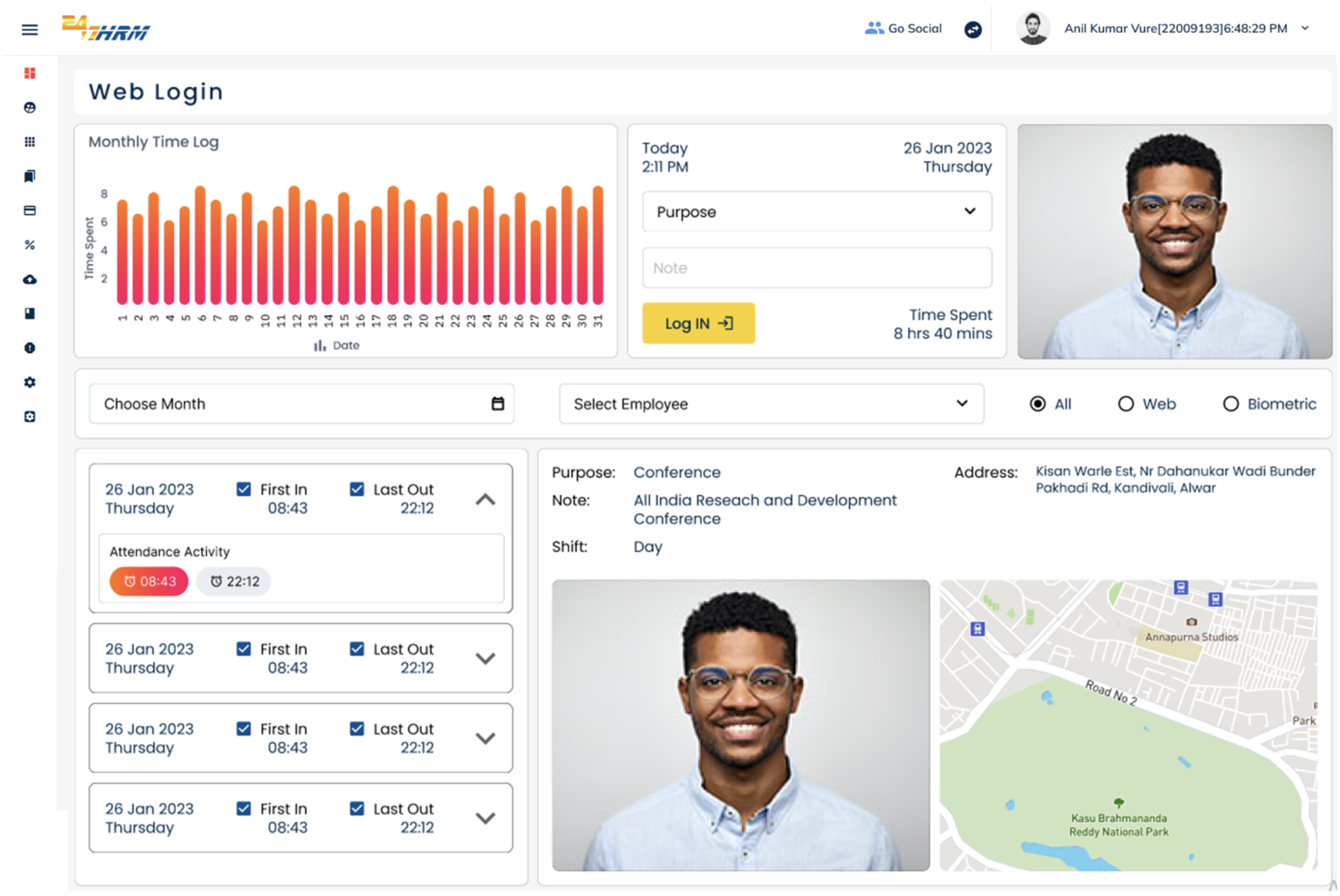
Task: Click the share icon next to Go Social
Action: coord(972,29)
